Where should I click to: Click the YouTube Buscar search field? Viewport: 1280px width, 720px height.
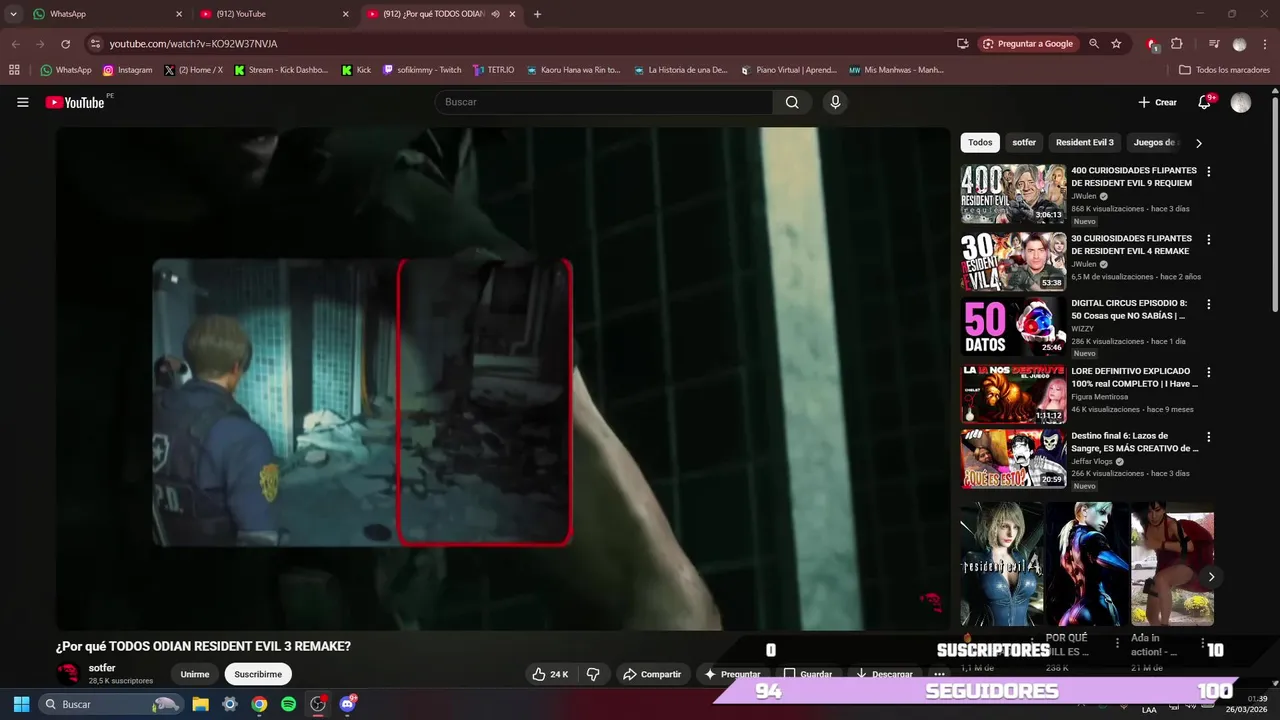point(603,102)
